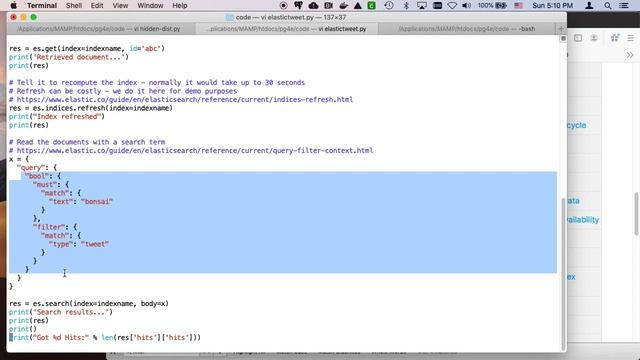Click the code line res = es.search
Viewport: 640px width, 360px height.
(x=89, y=303)
